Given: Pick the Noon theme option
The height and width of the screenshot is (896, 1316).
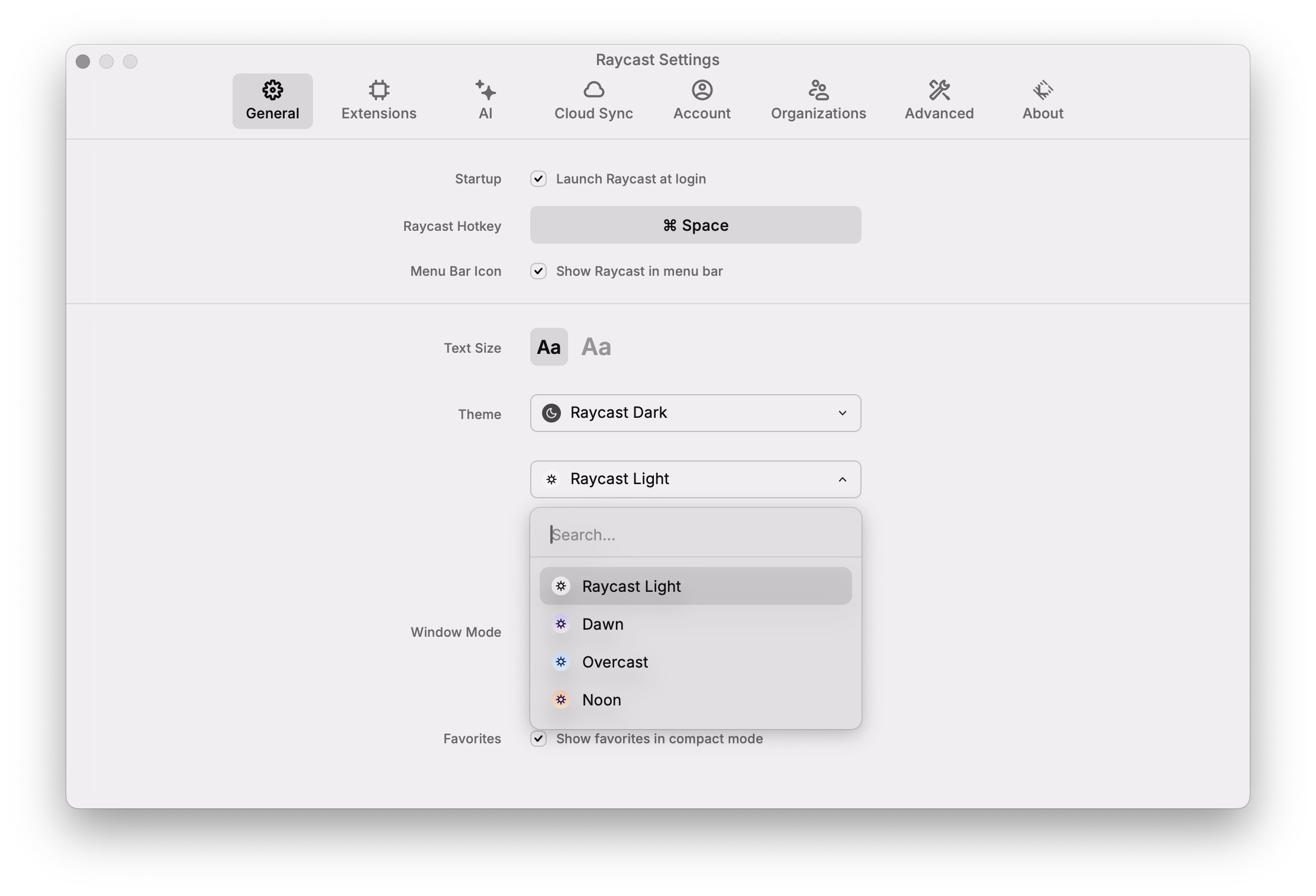Looking at the screenshot, I should click(601, 700).
